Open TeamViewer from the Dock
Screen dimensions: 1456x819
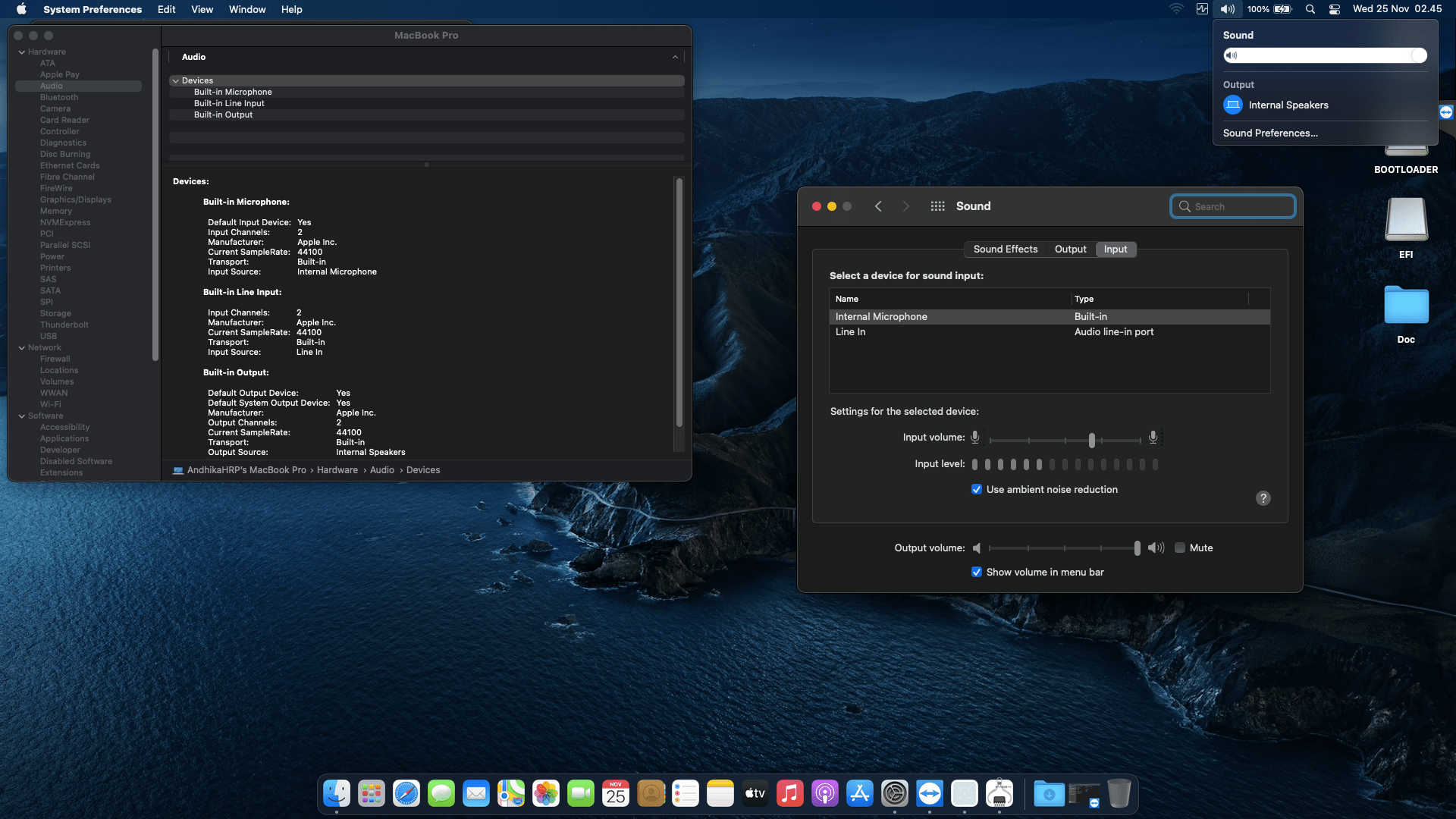[930, 793]
